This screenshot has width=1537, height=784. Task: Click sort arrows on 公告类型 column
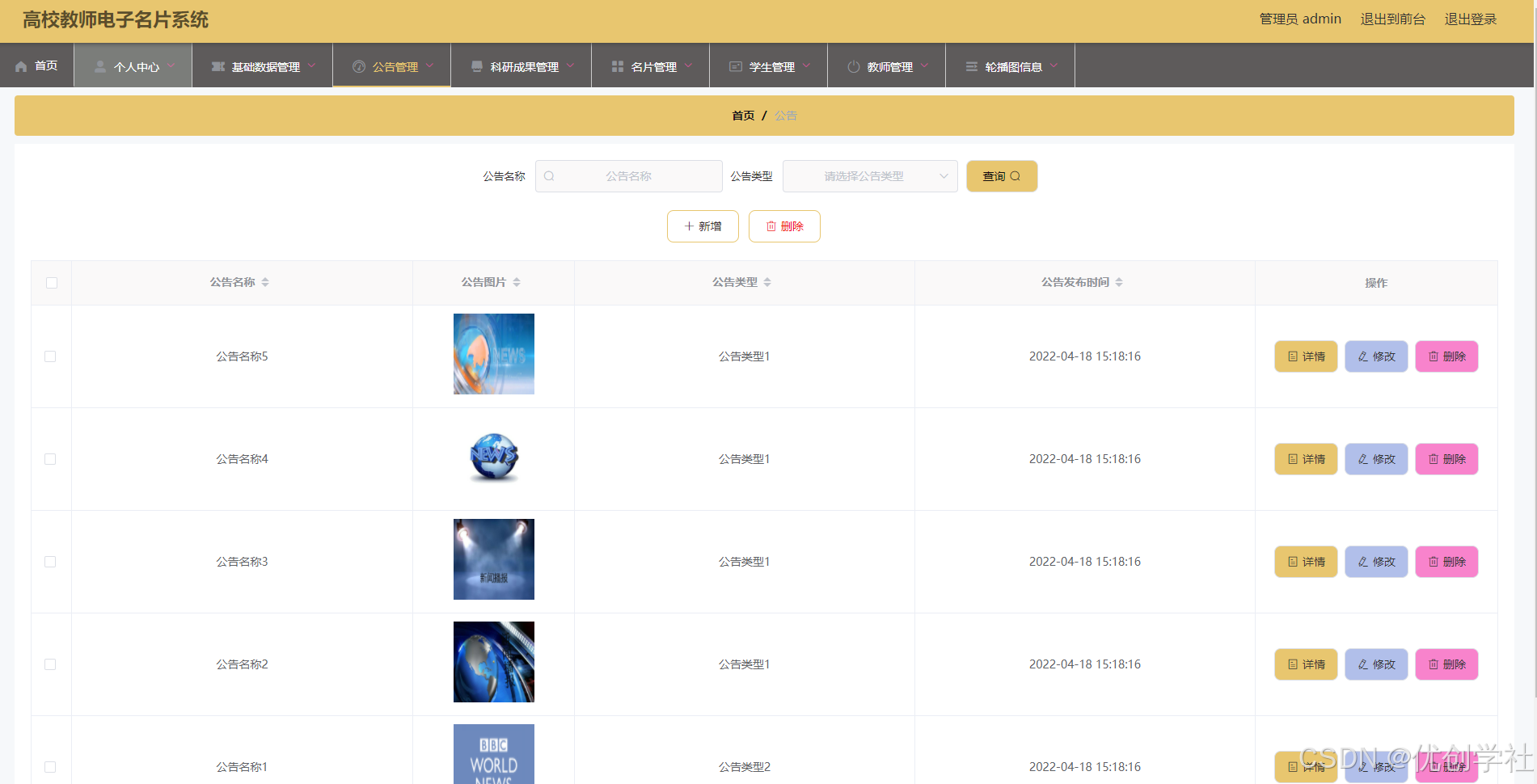point(767,282)
